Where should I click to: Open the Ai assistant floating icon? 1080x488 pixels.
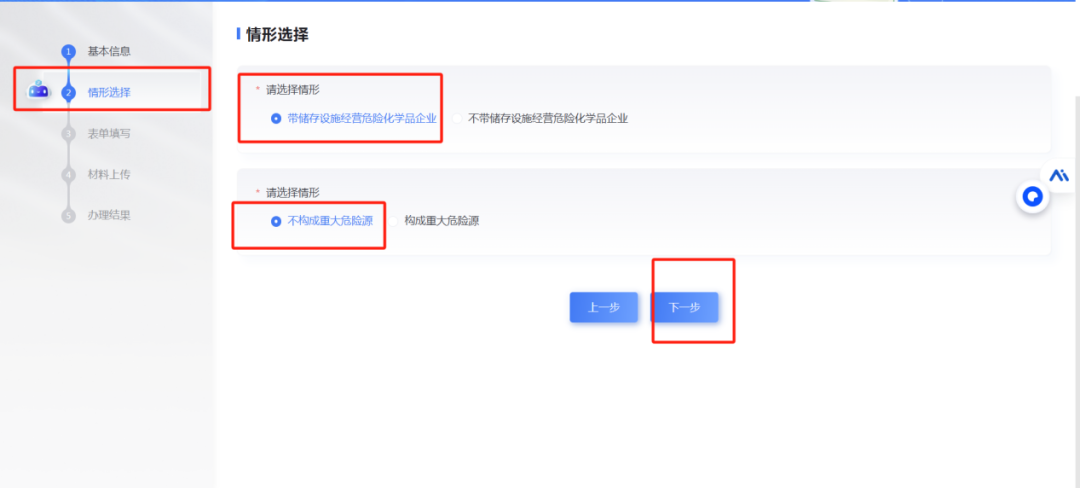click(1059, 176)
